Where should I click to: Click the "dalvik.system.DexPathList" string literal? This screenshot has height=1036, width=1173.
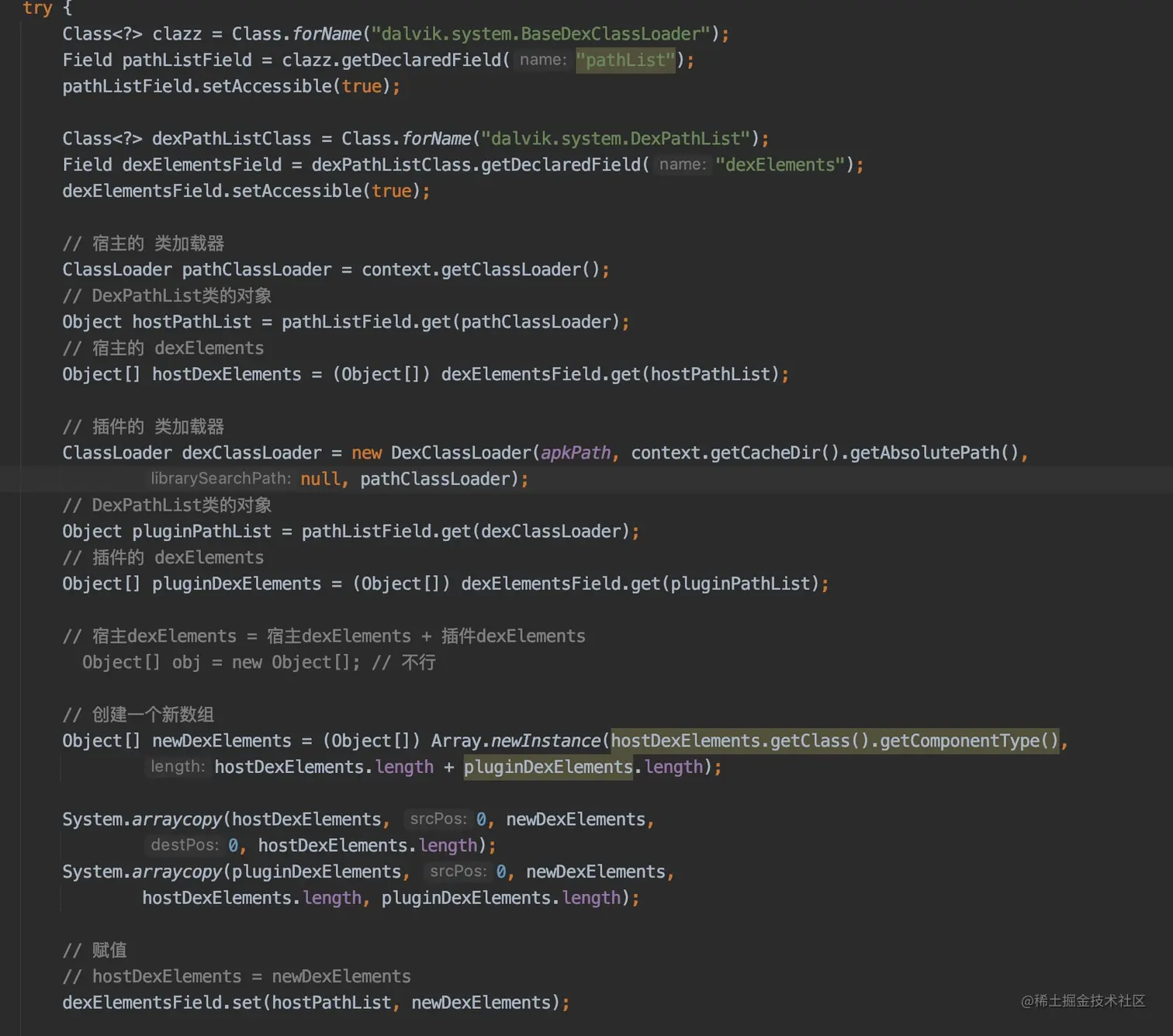[x=615, y=139]
